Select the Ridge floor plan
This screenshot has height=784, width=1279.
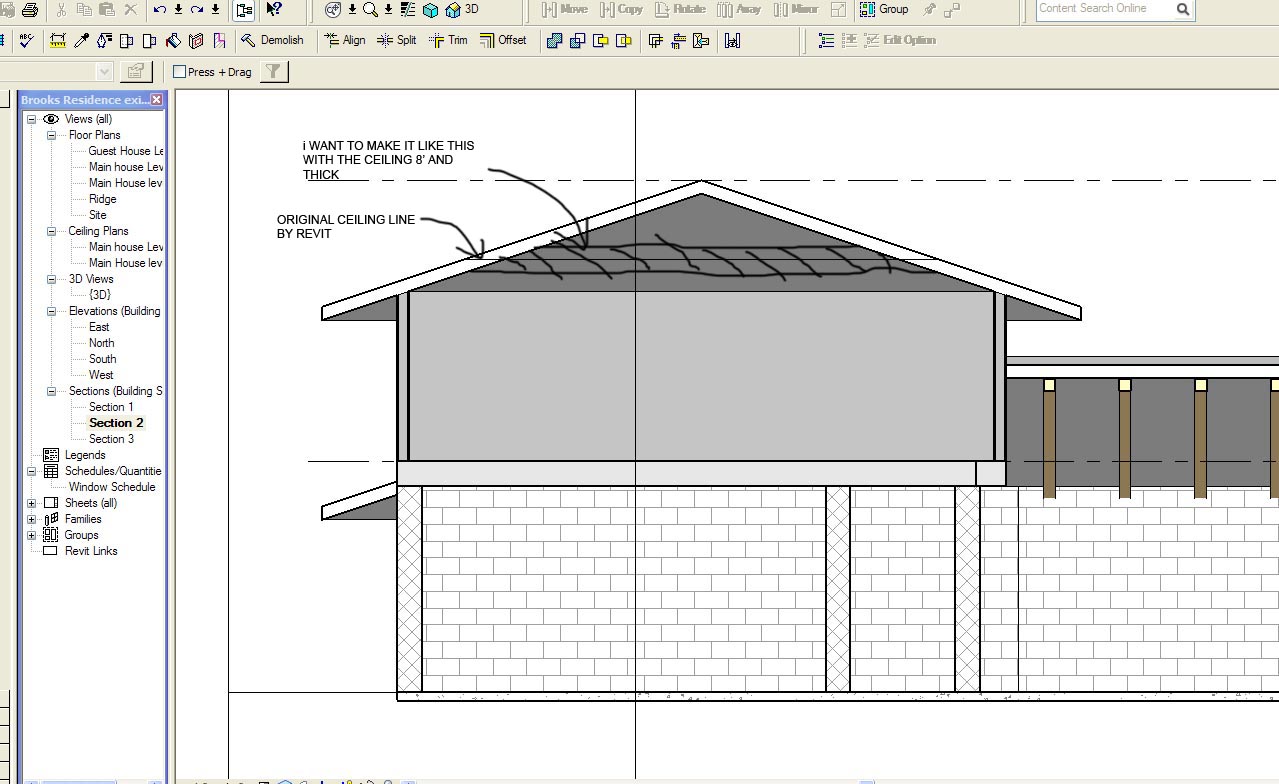(102, 199)
